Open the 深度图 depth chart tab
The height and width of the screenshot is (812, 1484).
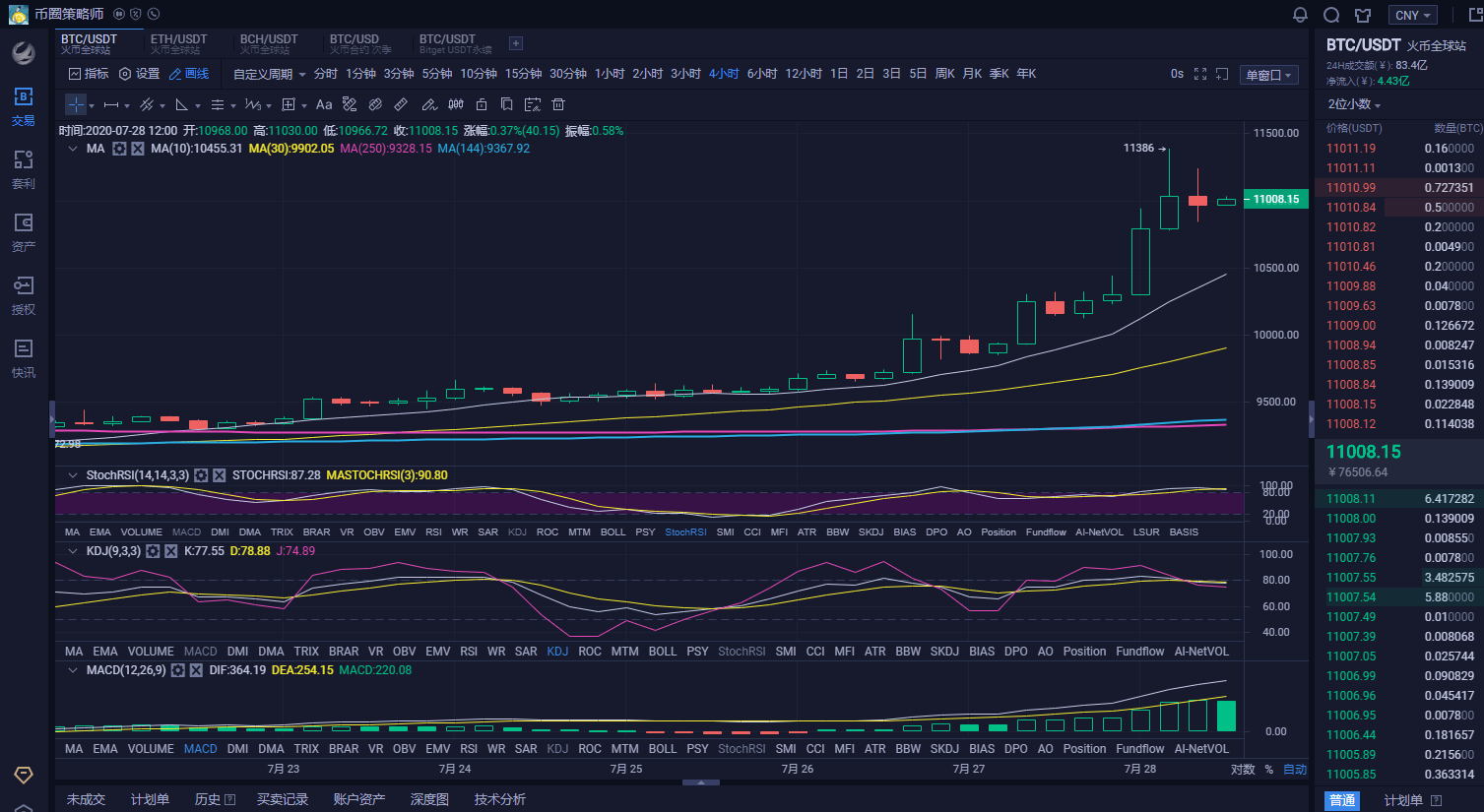[429, 799]
